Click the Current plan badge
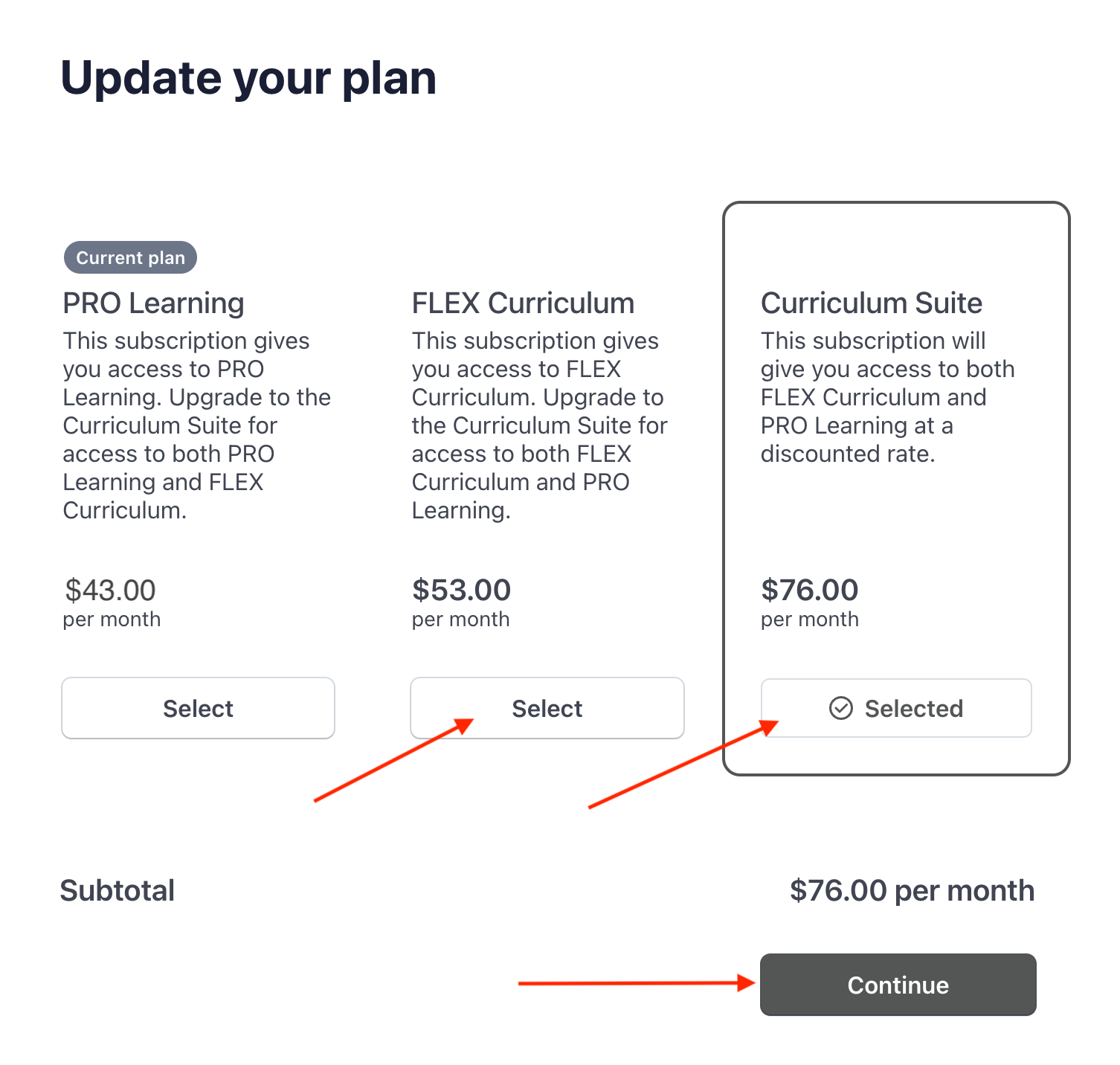Image resolution: width=1120 pixels, height=1065 pixels. (x=129, y=257)
